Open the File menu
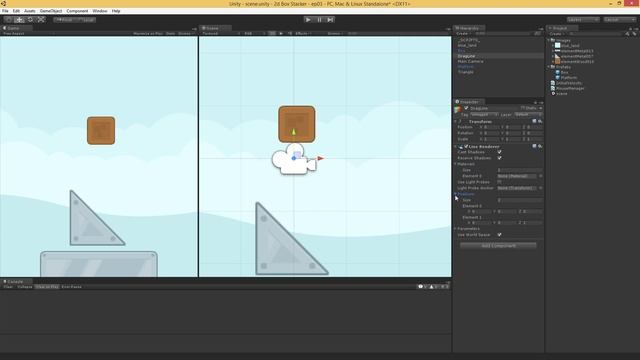 point(5,11)
